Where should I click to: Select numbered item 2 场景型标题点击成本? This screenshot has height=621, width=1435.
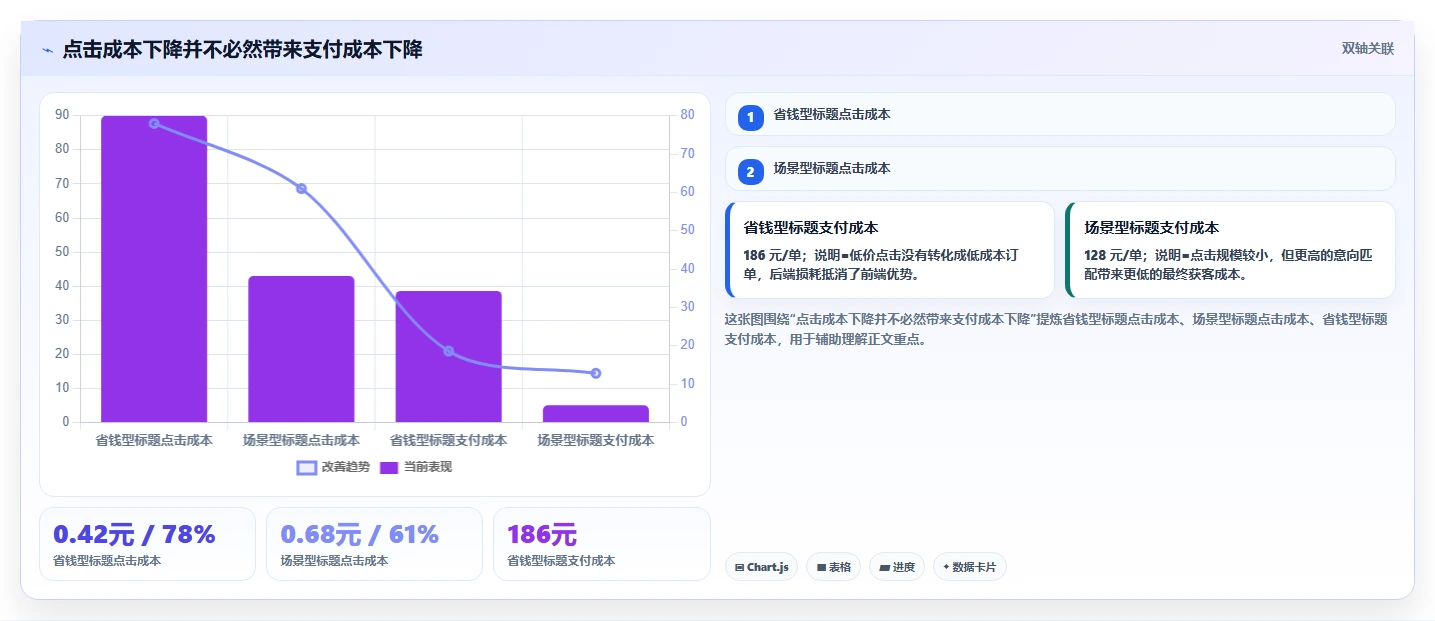1059,168
